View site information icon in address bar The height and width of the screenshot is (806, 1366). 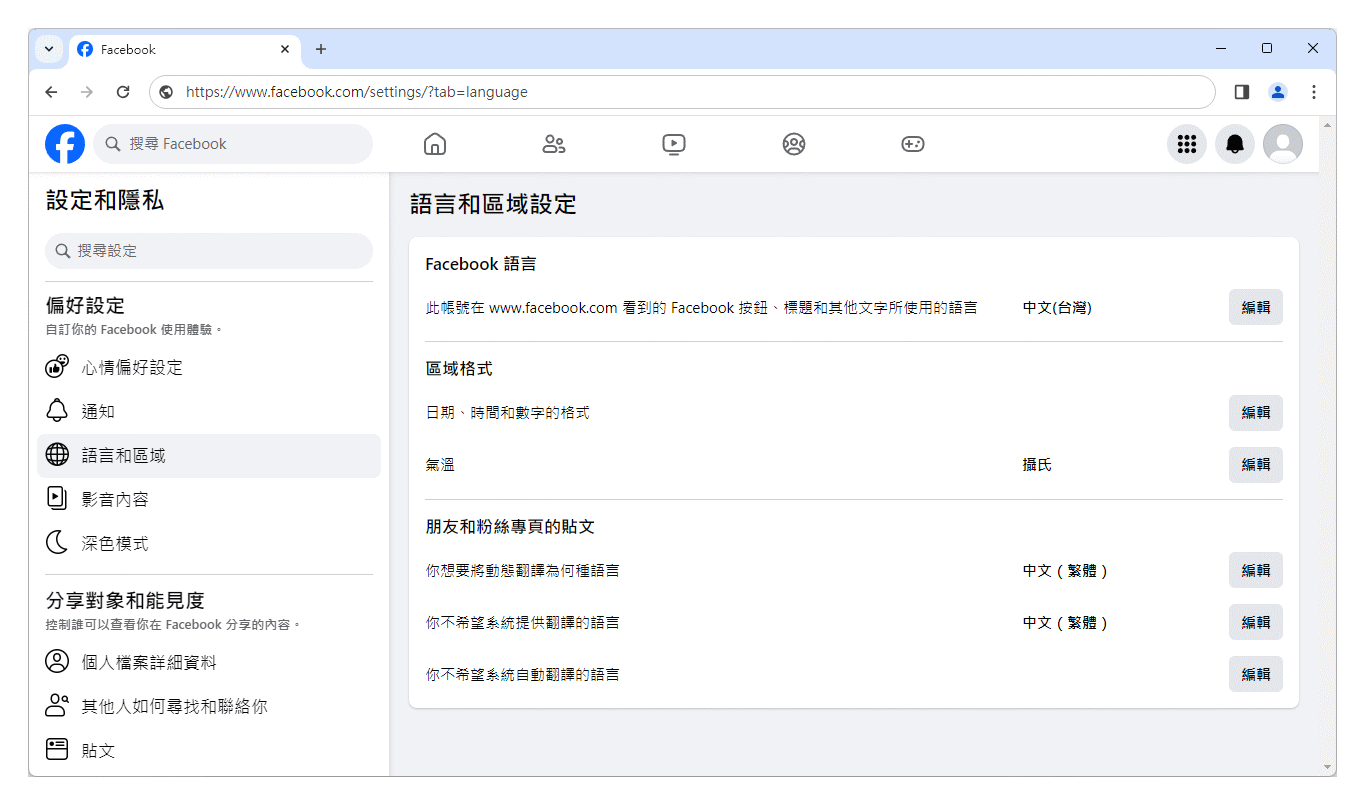[167, 92]
